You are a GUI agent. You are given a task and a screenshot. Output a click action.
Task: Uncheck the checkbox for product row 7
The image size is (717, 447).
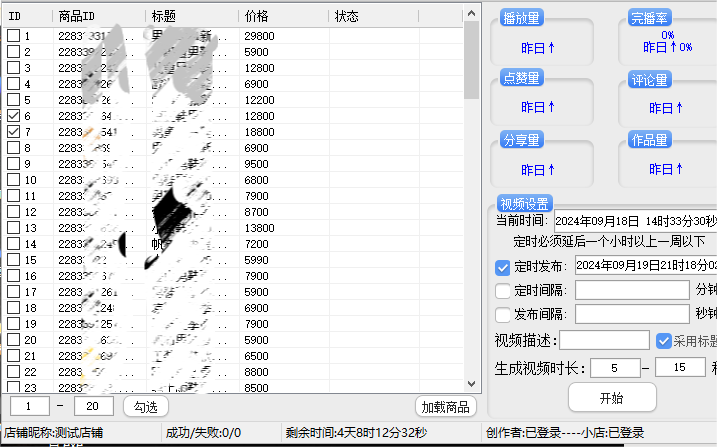tap(14, 132)
